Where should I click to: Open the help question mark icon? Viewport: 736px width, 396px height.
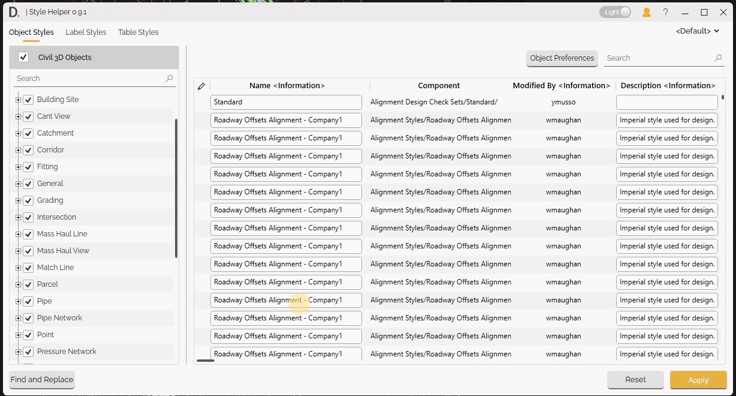pyautogui.click(x=665, y=13)
